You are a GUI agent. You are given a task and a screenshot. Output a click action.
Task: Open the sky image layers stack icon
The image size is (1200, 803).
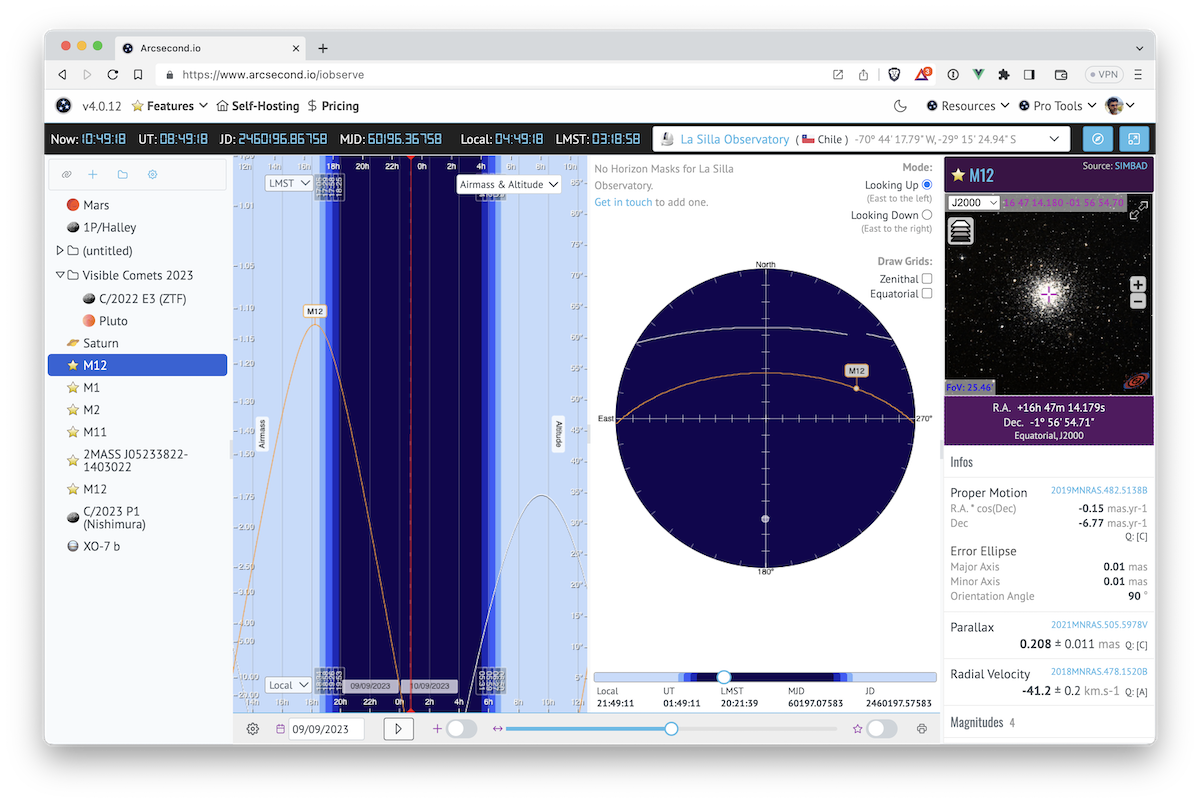[960, 231]
